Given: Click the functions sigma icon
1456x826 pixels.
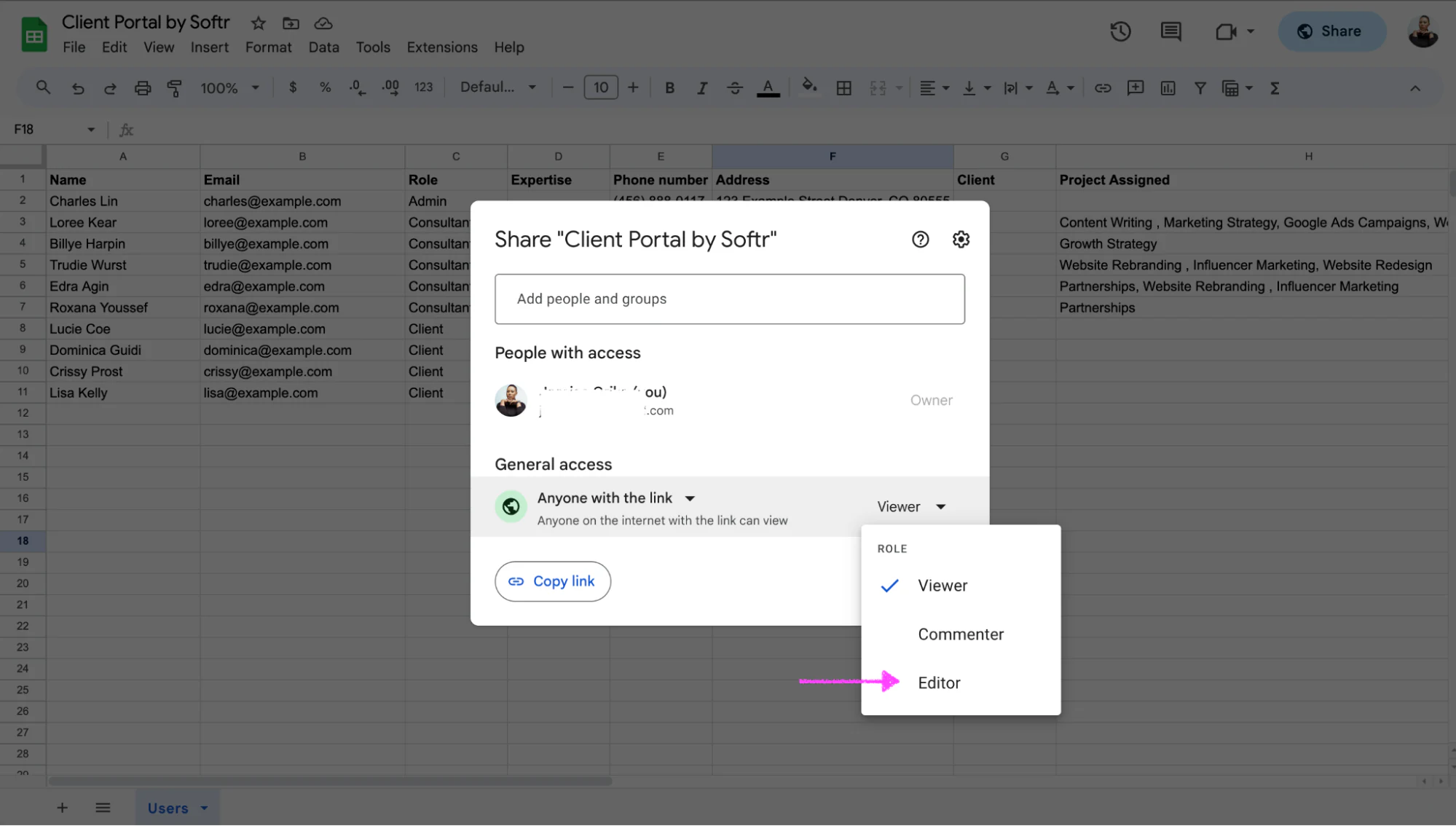Looking at the screenshot, I should [x=1275, y=88].
